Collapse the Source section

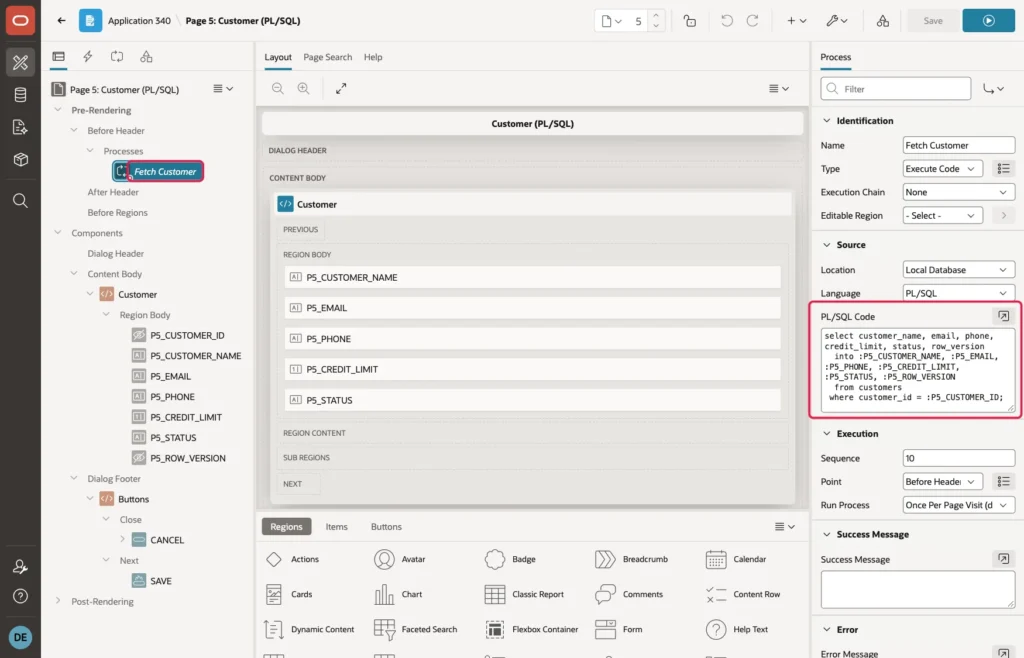(x=826, y=245)
